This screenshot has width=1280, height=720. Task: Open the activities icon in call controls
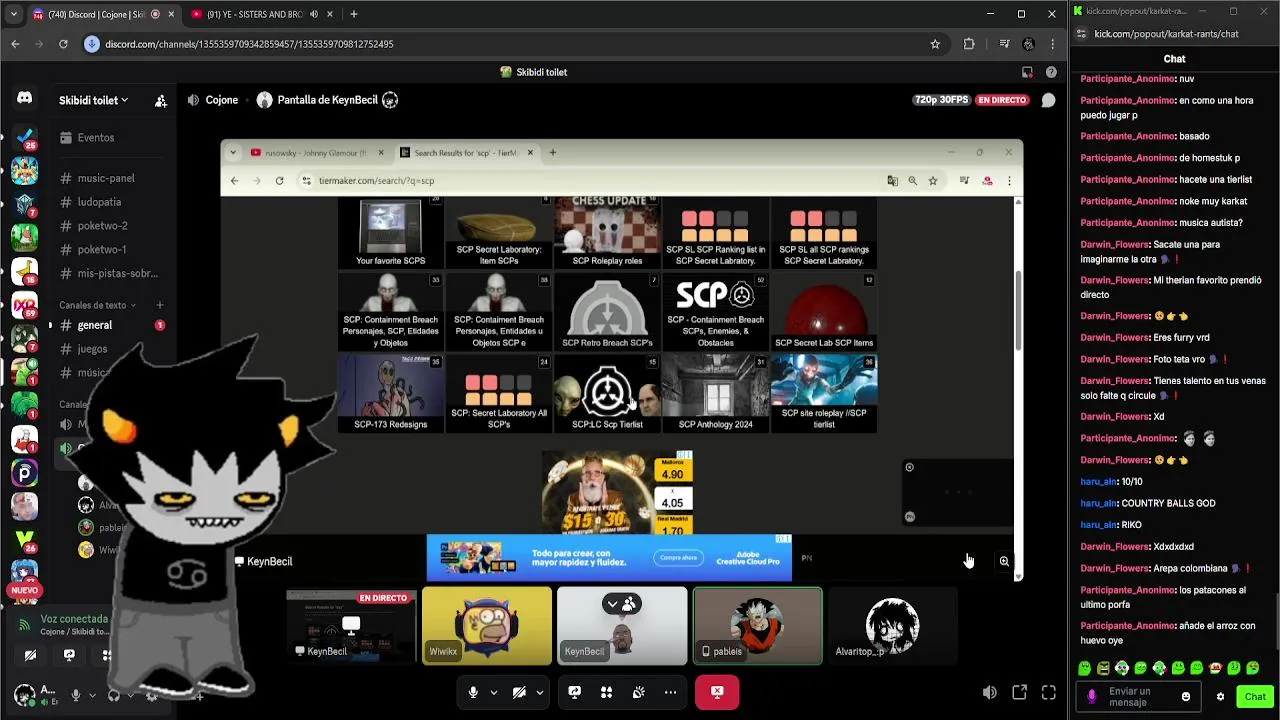pyautogui.click(x=606, y=692)
